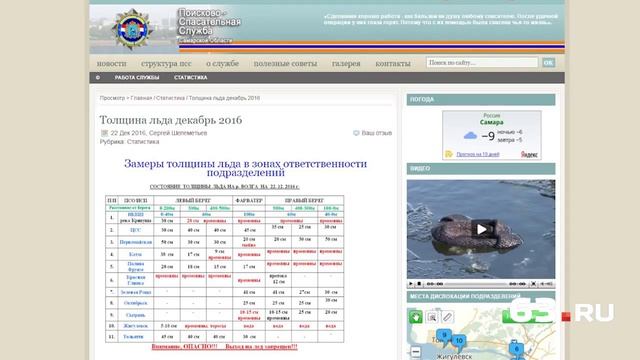Open the Ваш отзыв link
The width and height of the screenshot is (640, 360).
point(376,133)
